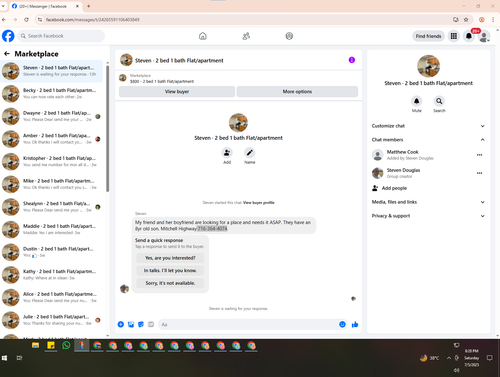
Task: Expand Privacy & support section
Action: pyautogui.click(x=428, y=216)
